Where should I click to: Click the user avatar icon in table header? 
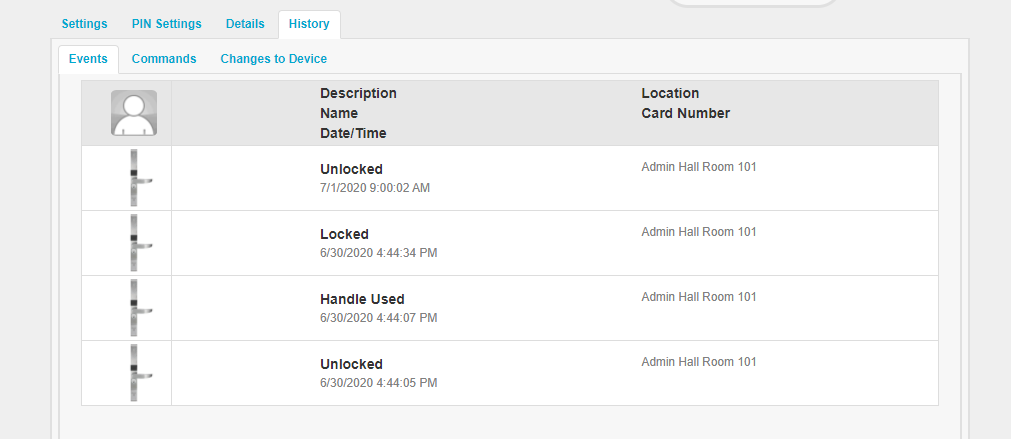[134, 113]
